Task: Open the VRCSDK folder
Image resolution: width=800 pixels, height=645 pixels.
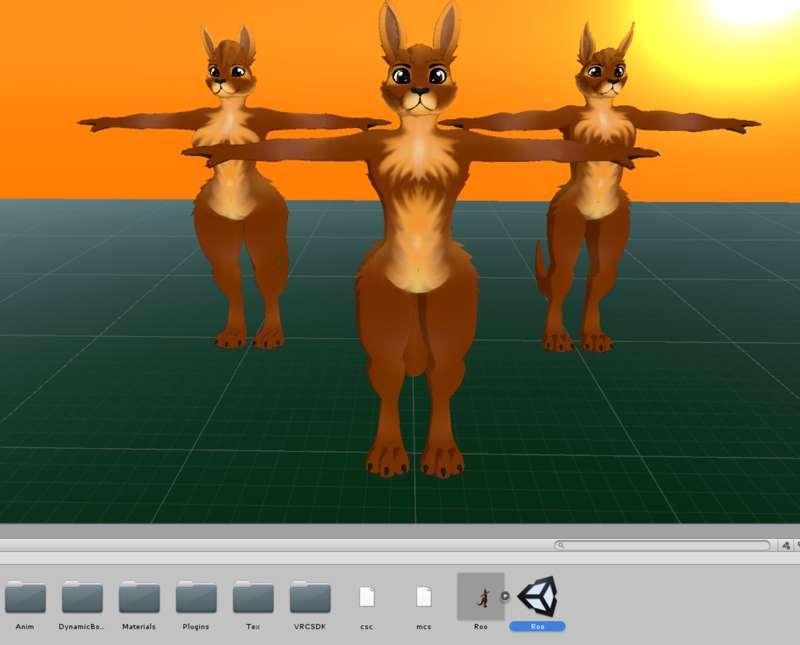Action: (x=310, y=597)
